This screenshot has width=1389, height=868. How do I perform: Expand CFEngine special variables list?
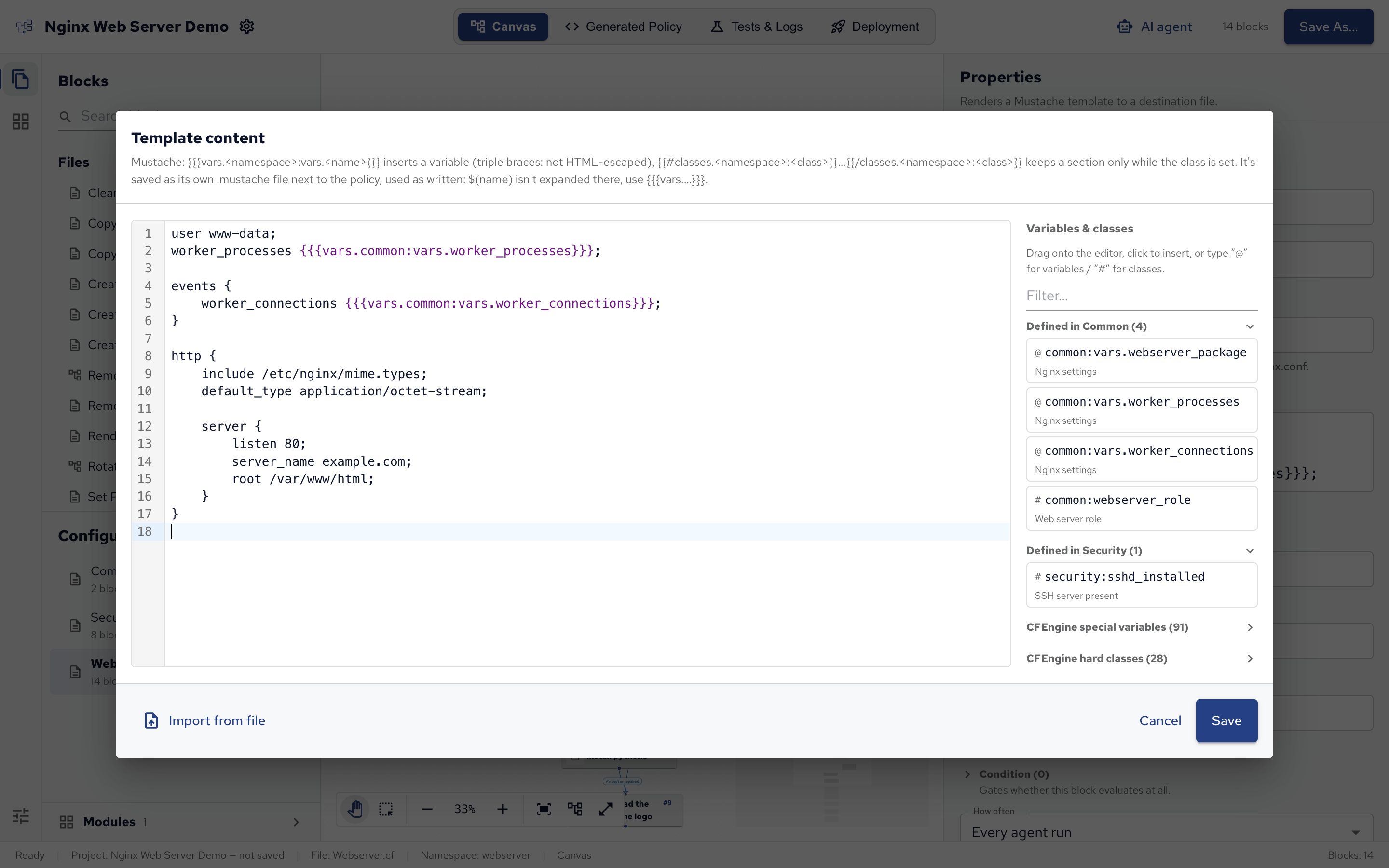(1141, 627)
